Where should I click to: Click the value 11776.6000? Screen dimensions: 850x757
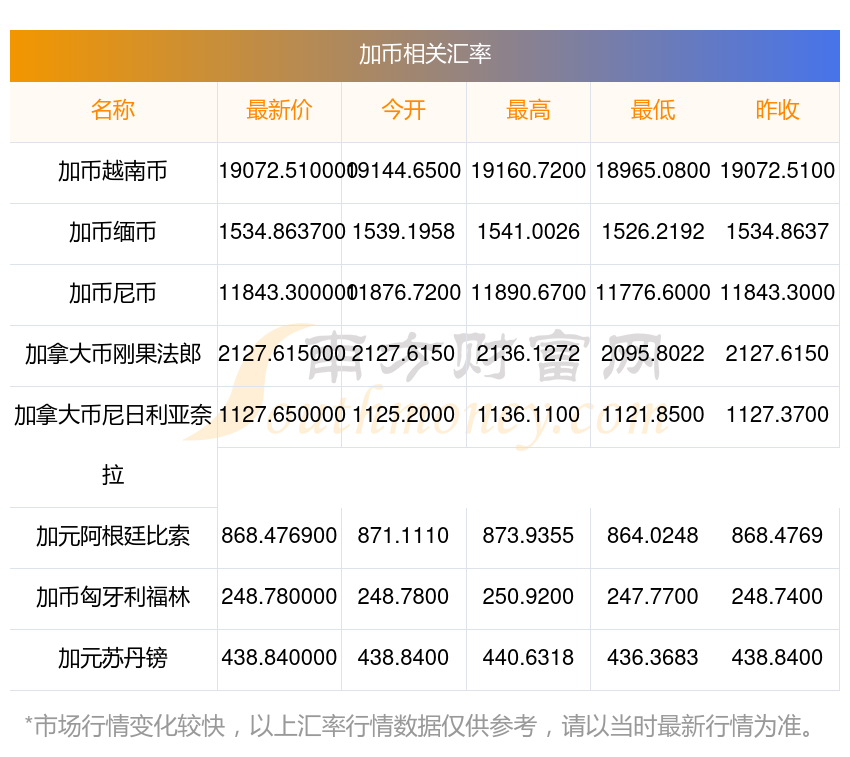pos(653,293)
